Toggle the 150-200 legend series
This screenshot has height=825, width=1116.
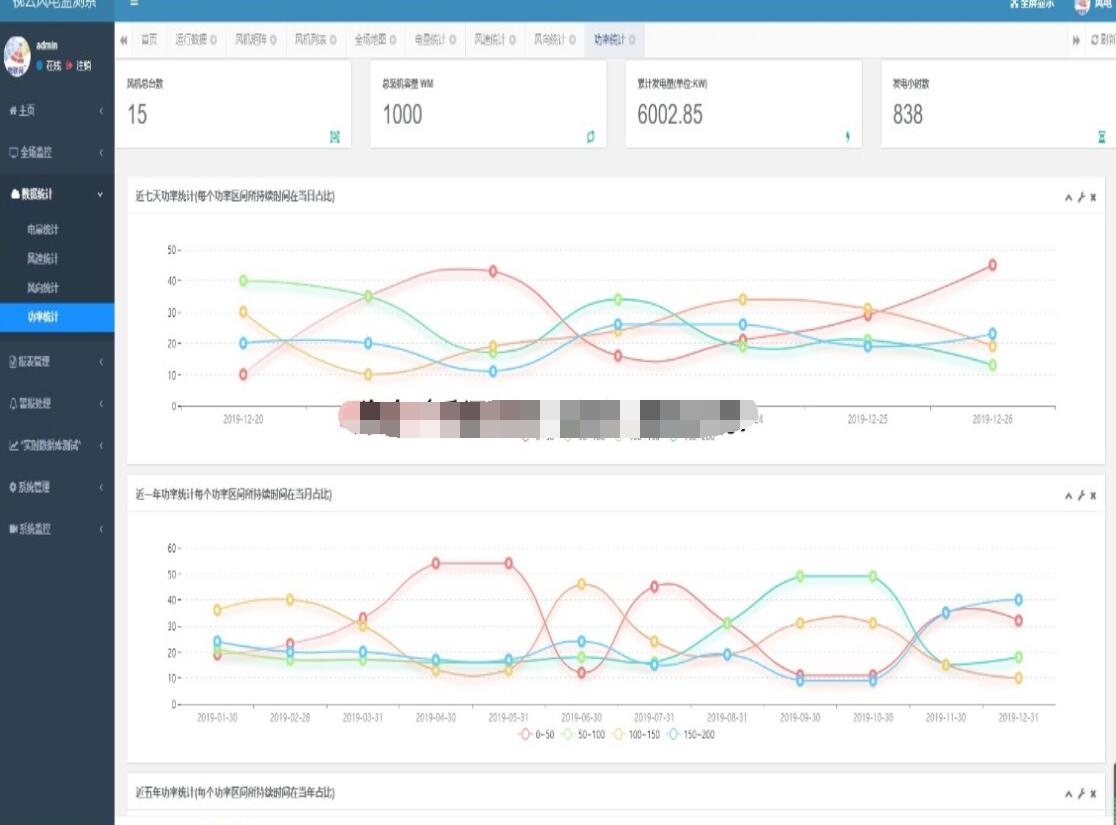point(691,735)
